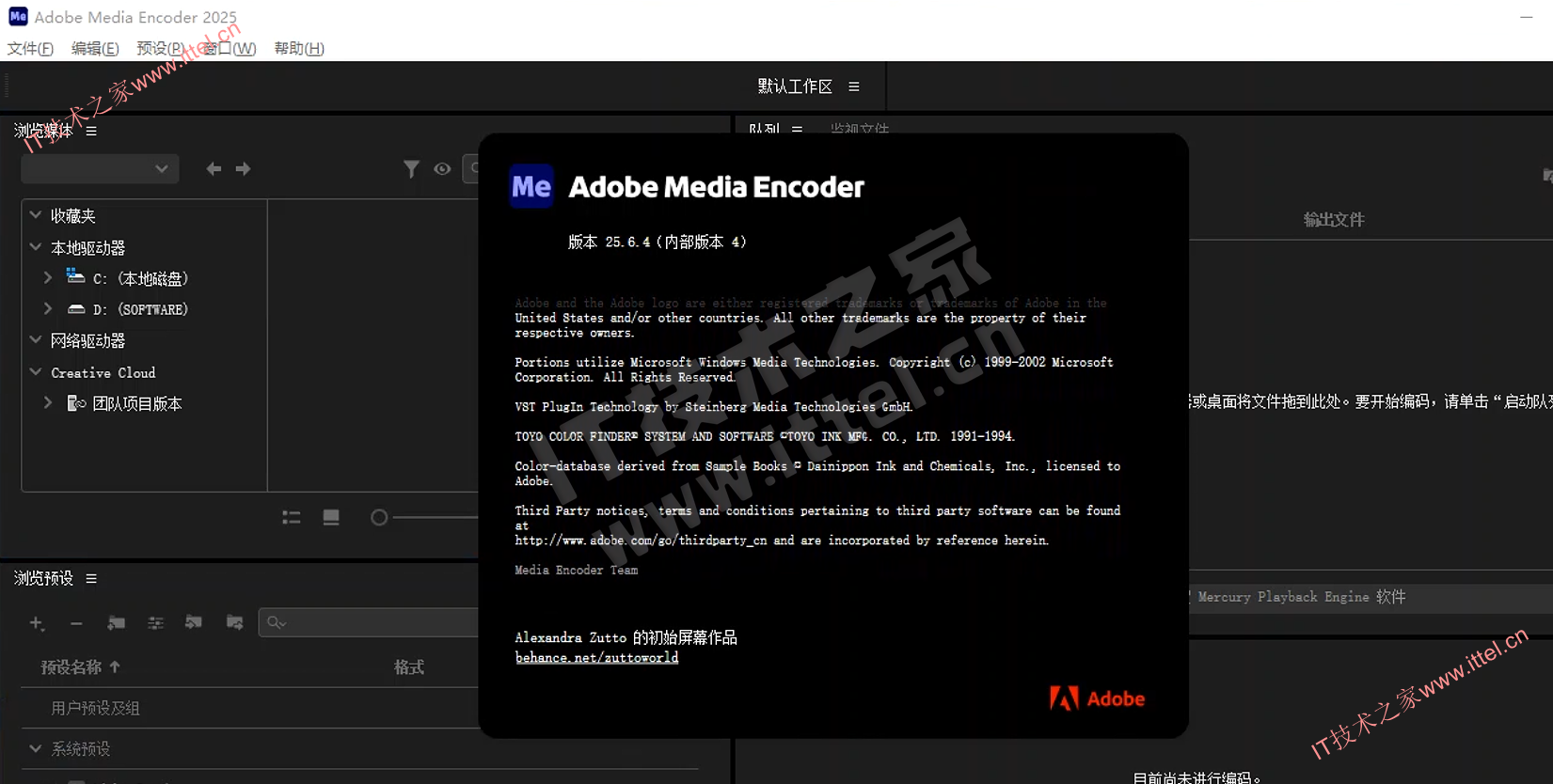Click the thumbnail zoom slider handle
This screenshot has width=1553, height=784.
click(379, 518)
